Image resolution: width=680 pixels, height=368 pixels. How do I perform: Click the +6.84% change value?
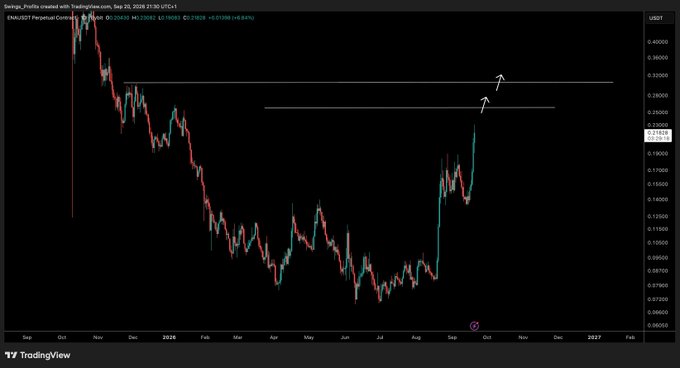click(244, 18)
